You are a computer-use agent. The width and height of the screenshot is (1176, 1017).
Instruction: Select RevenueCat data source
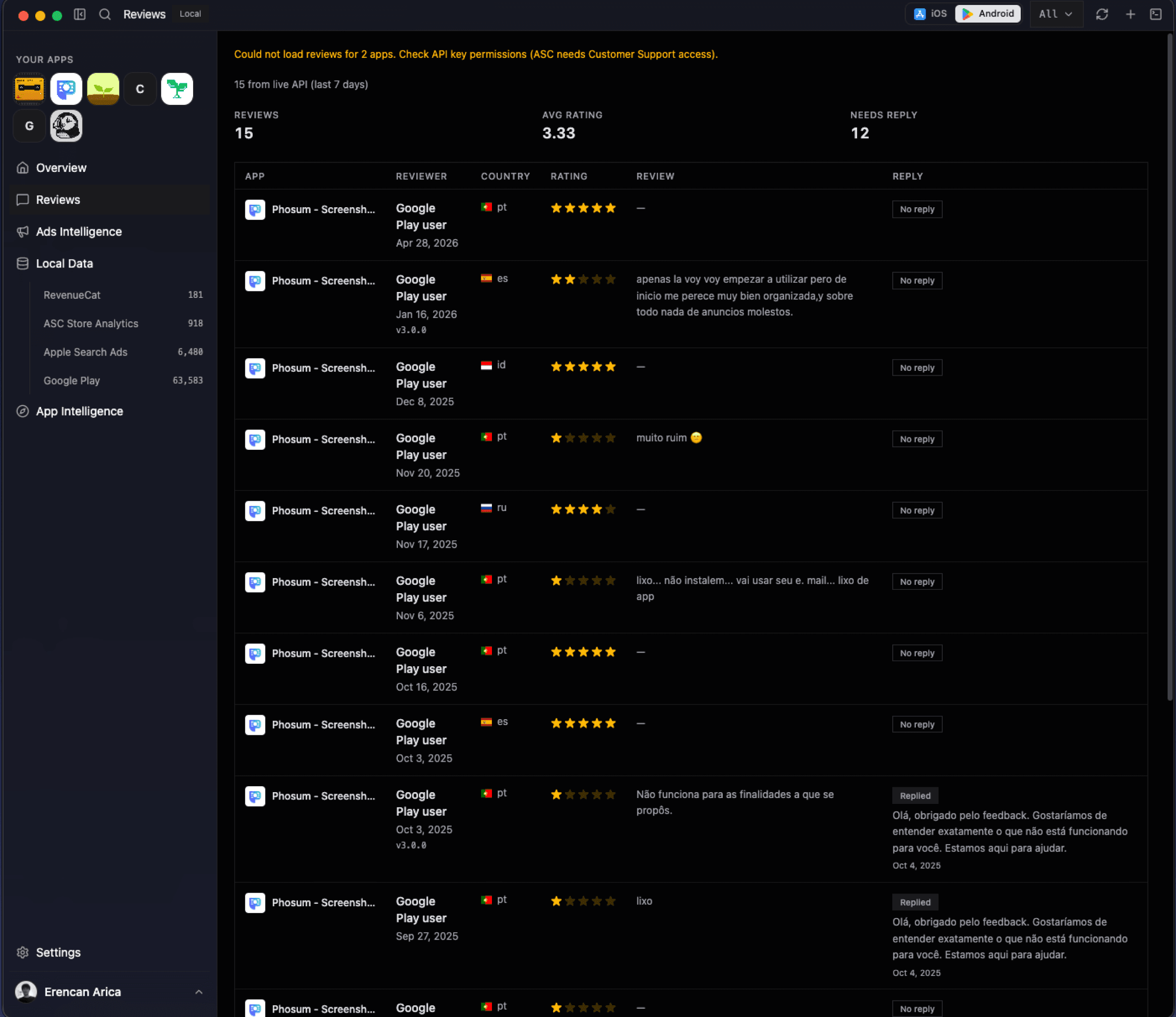tap(122, 295)
